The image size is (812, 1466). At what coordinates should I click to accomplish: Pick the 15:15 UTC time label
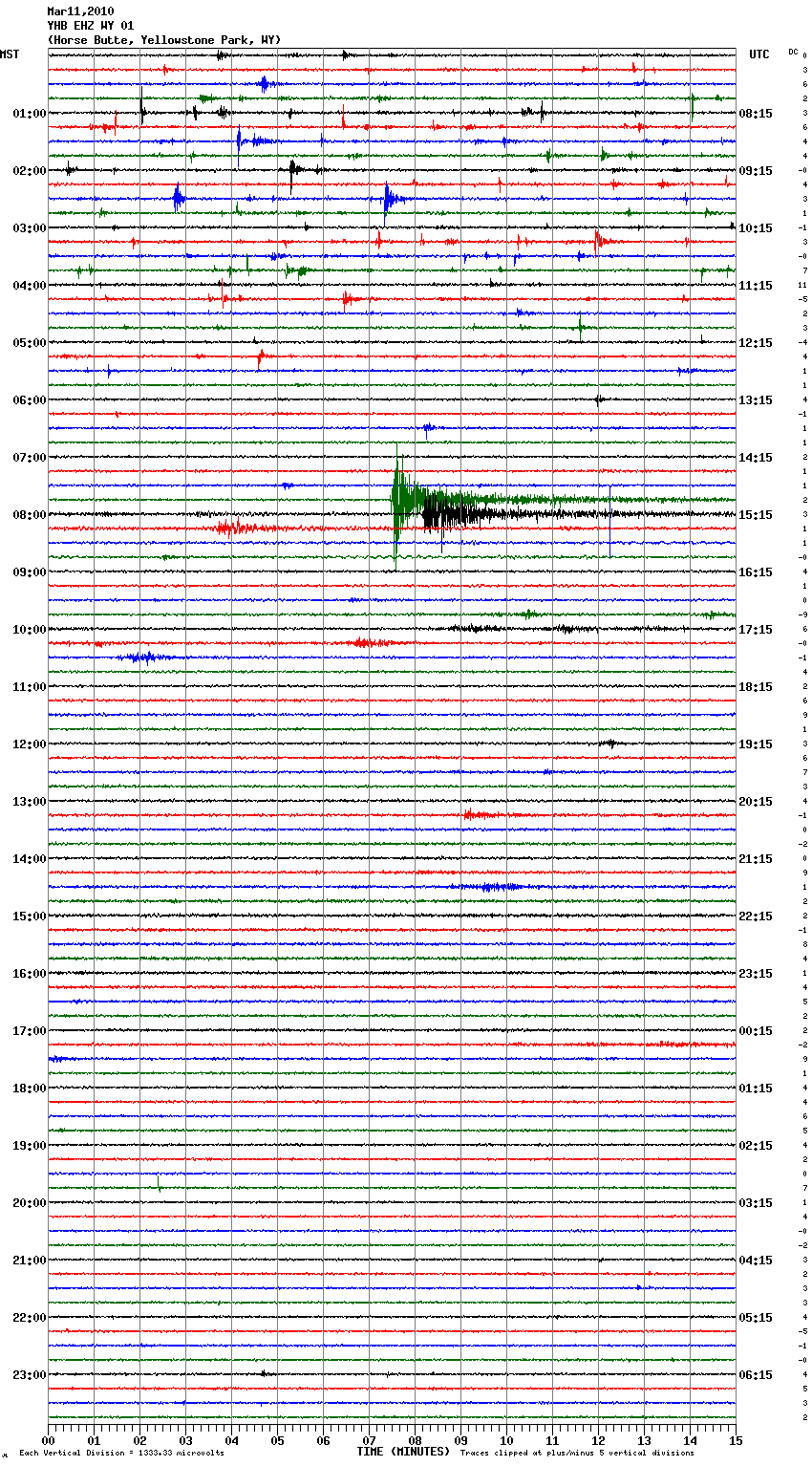756,515
